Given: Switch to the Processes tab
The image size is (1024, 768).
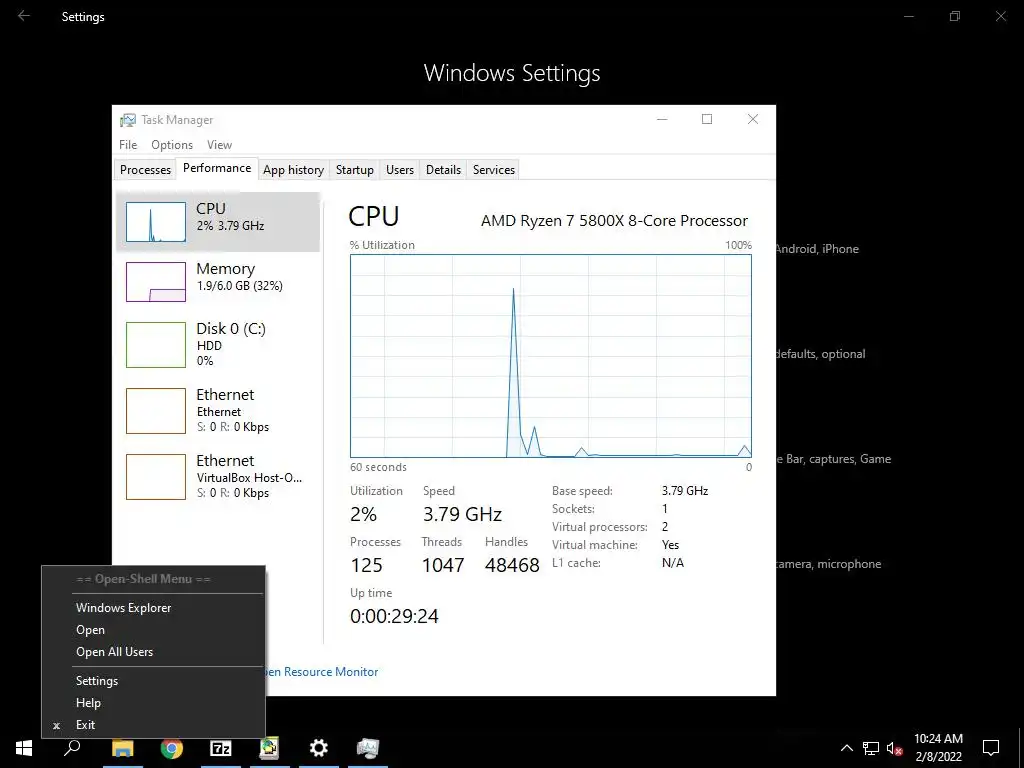Looking at the screenshot, I should point(145,170).
